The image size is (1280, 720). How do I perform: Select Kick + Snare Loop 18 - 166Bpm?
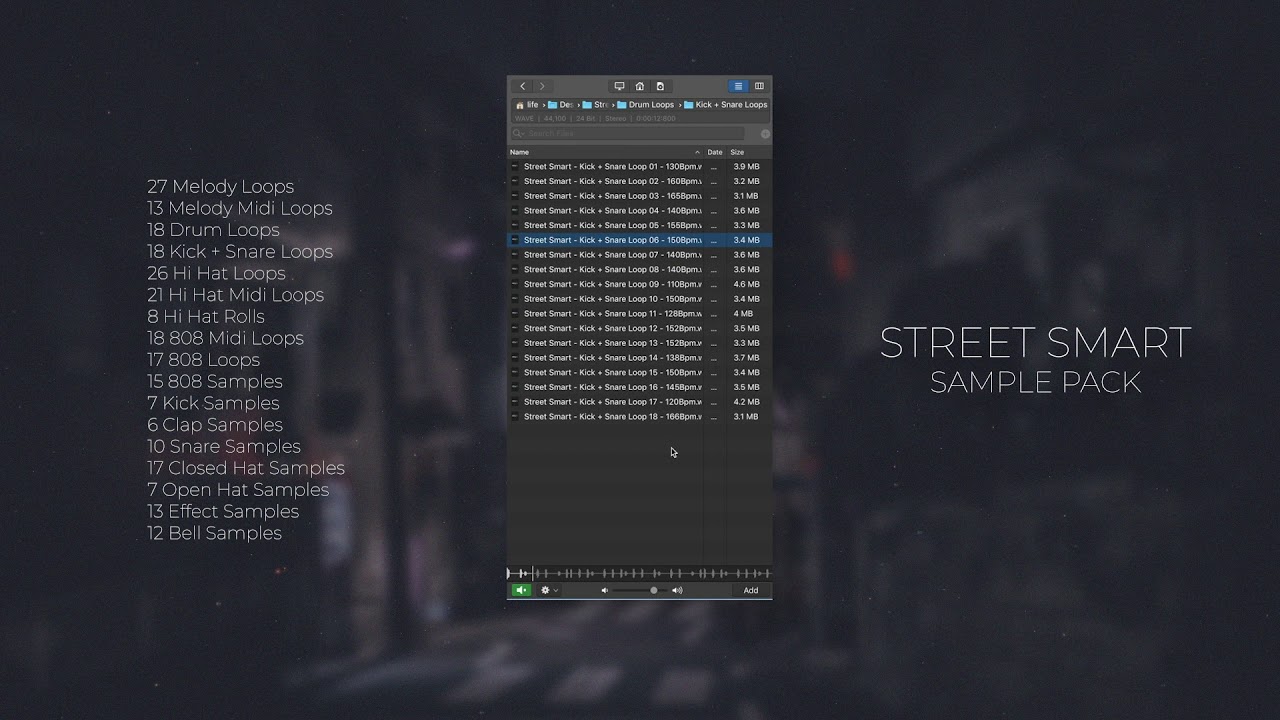(640, 416)
